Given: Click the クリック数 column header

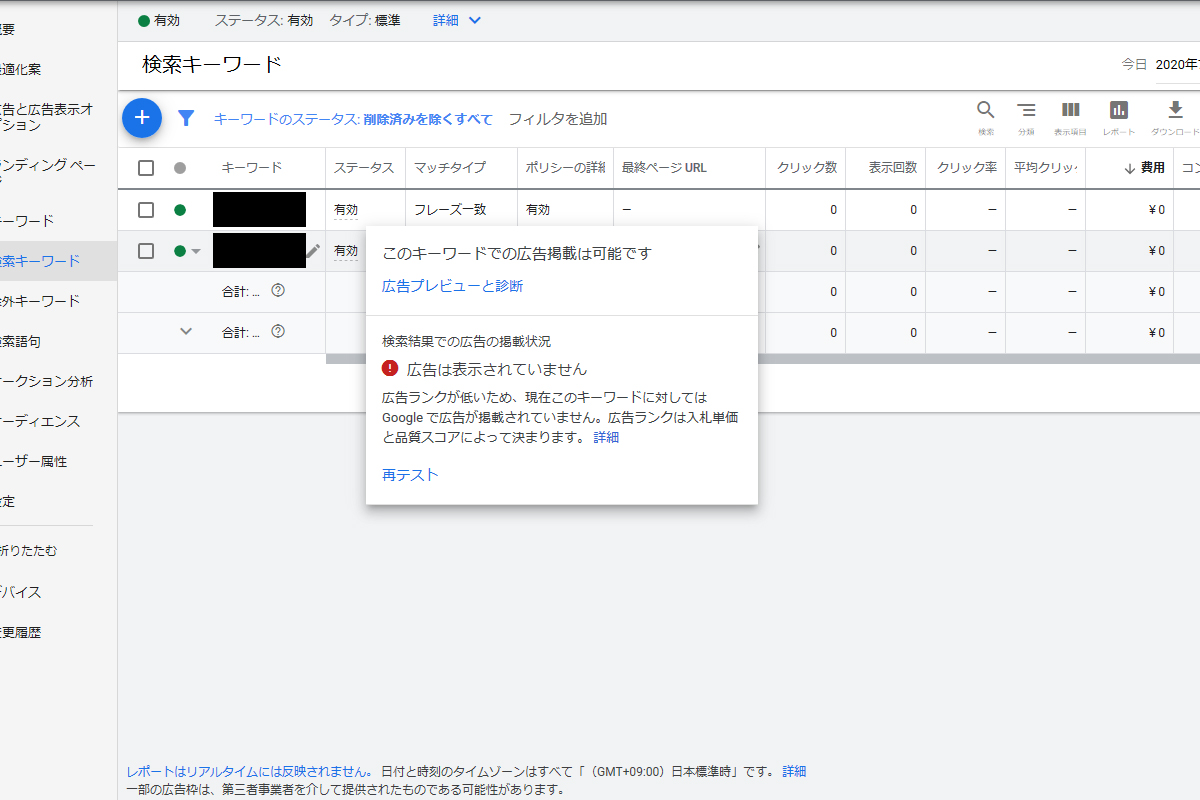Looking at the screenshot, I should click(x=807, y=168).
